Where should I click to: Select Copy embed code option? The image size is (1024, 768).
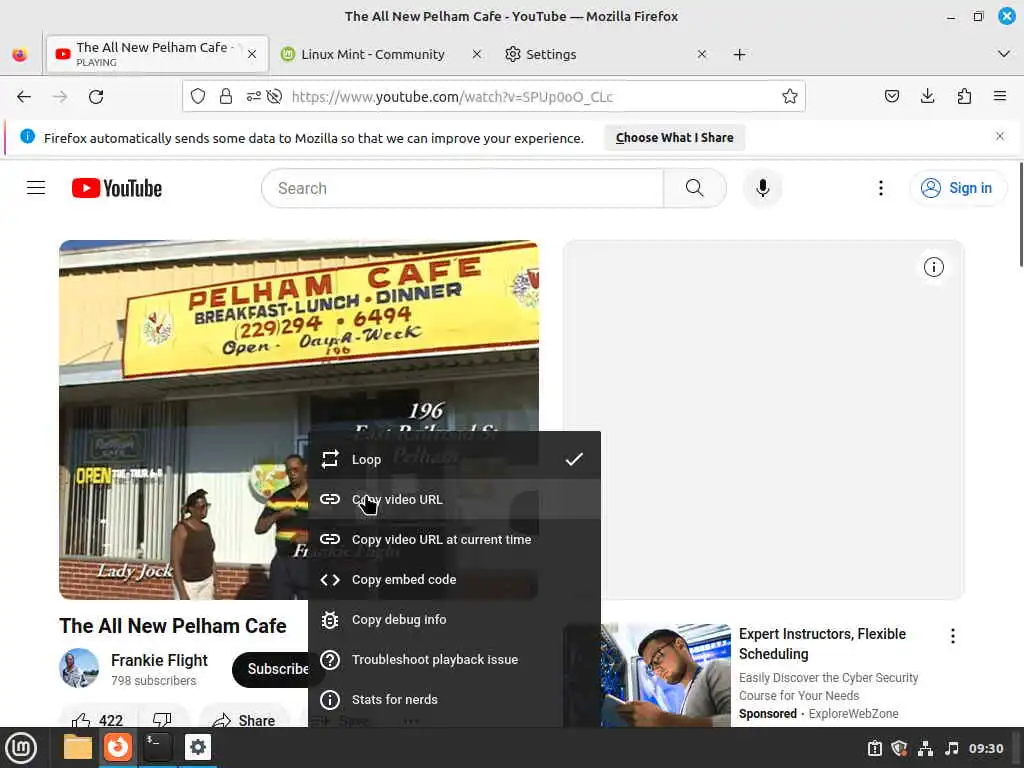tap(454, 579)
